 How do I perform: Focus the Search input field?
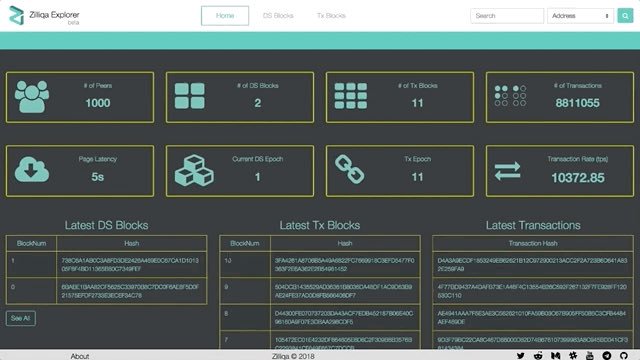[507, 16]
